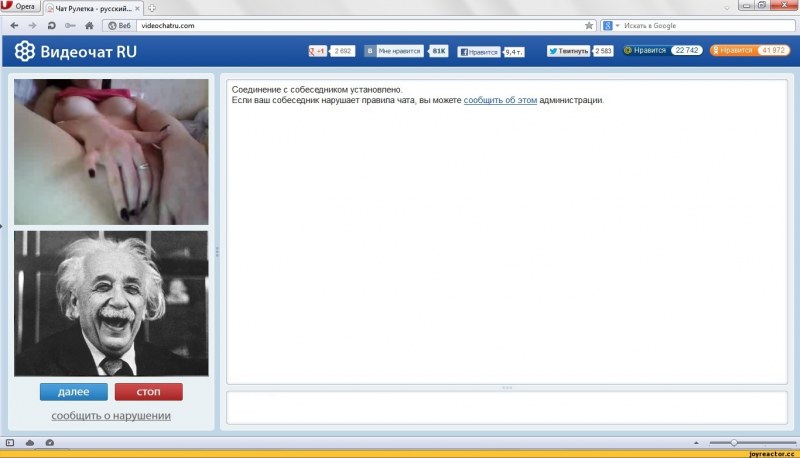Restore down the Opera window
800x458 pixels.
point(762,6)
